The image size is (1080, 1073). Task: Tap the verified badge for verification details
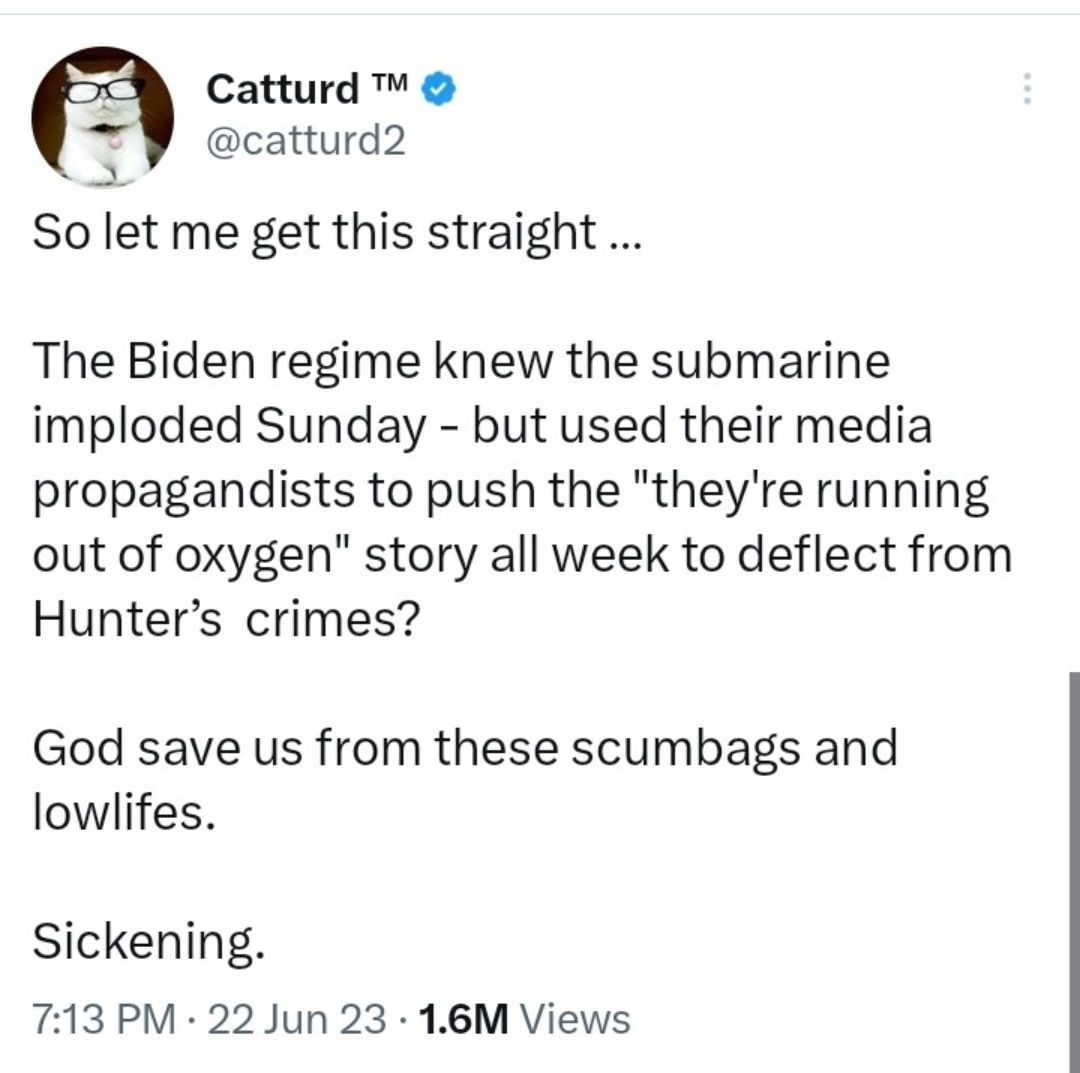pos(437,88)
